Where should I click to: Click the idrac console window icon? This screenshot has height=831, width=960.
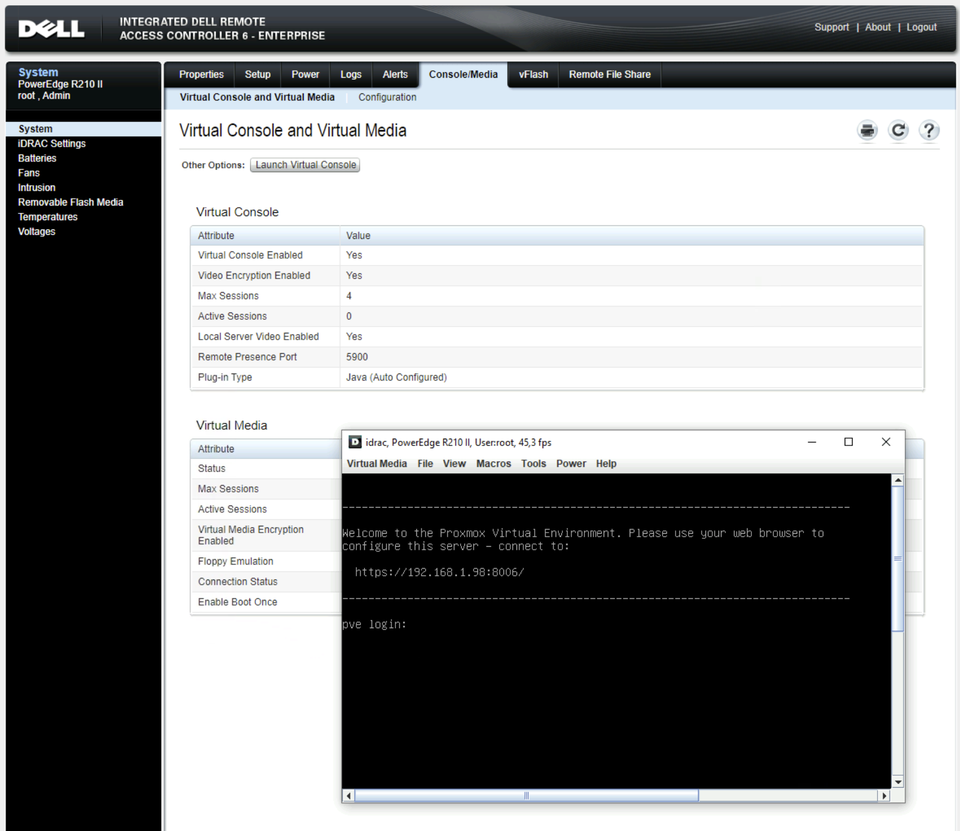point(355,442)
